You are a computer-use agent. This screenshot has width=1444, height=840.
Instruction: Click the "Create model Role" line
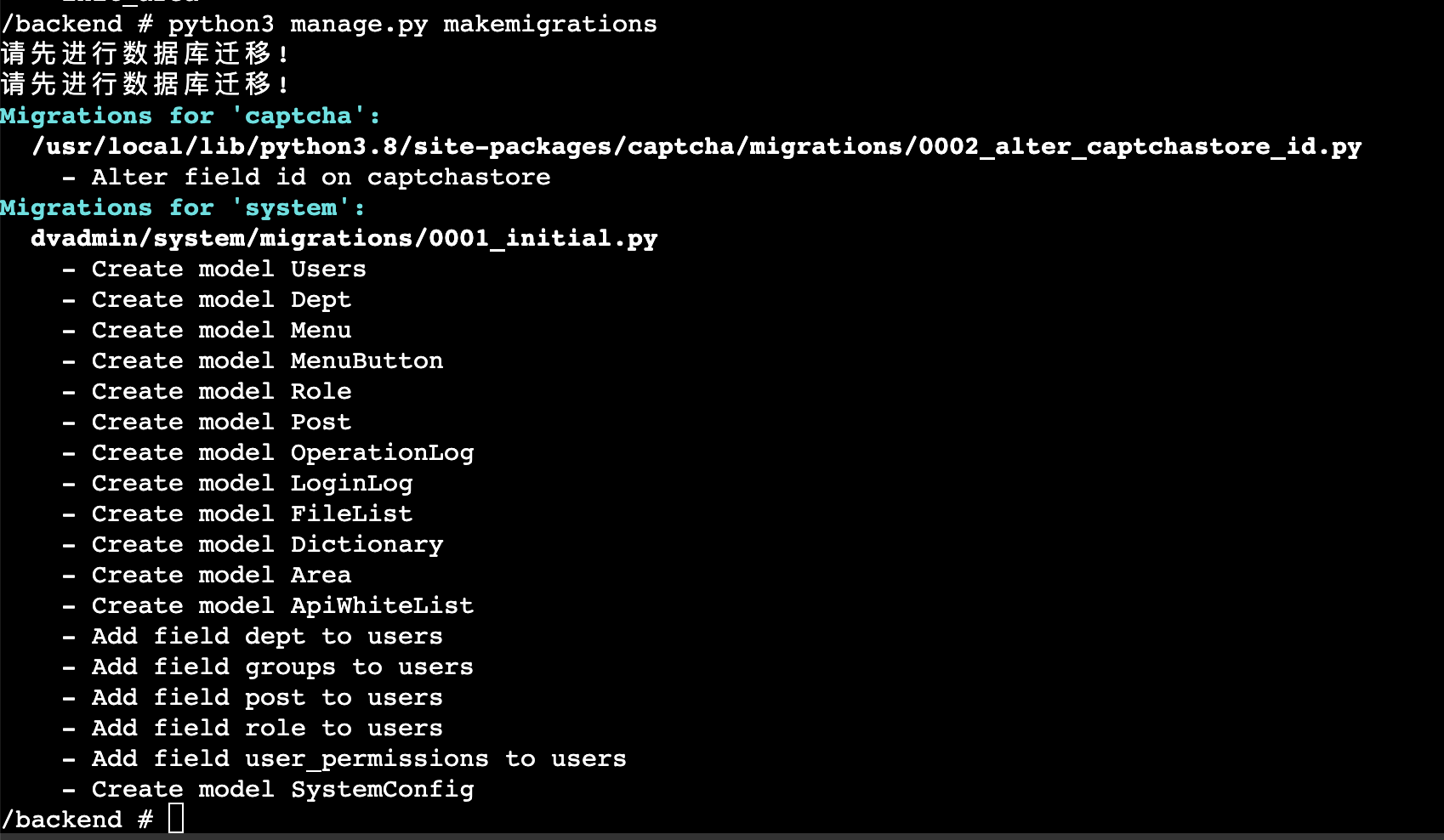[x=207, y=391]
